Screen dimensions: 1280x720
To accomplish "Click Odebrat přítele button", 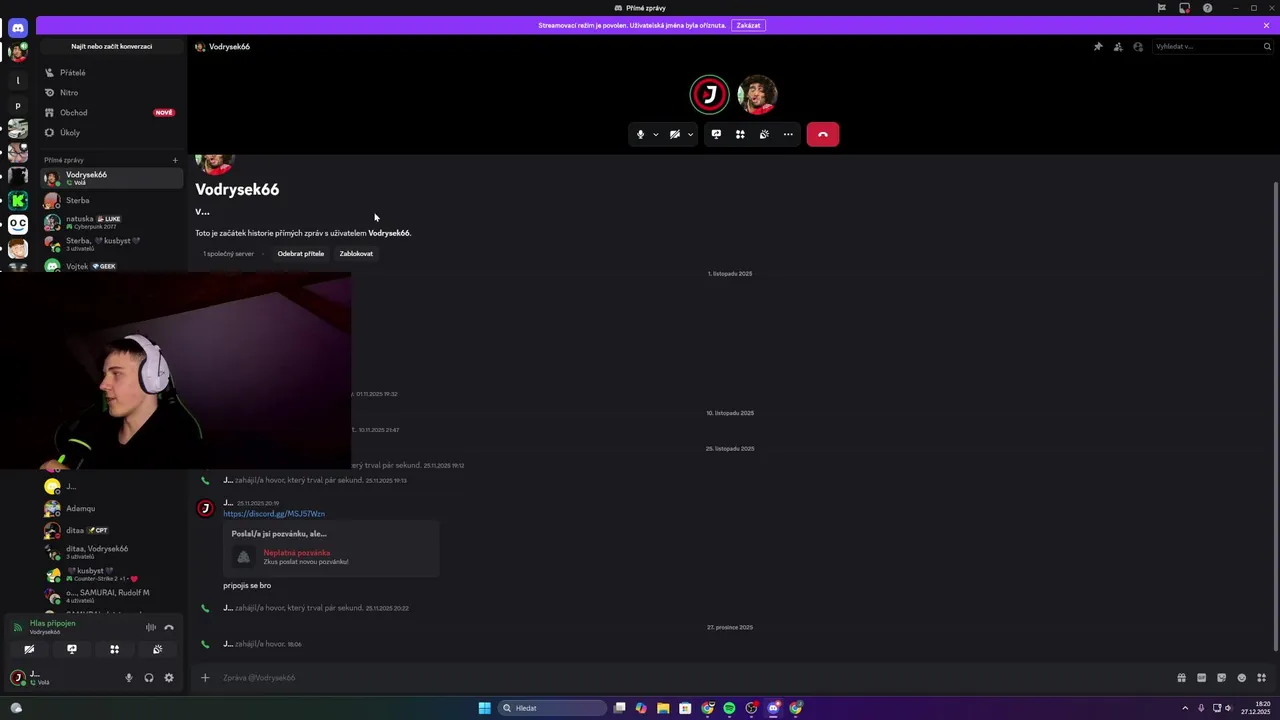I will click(301, 254).
